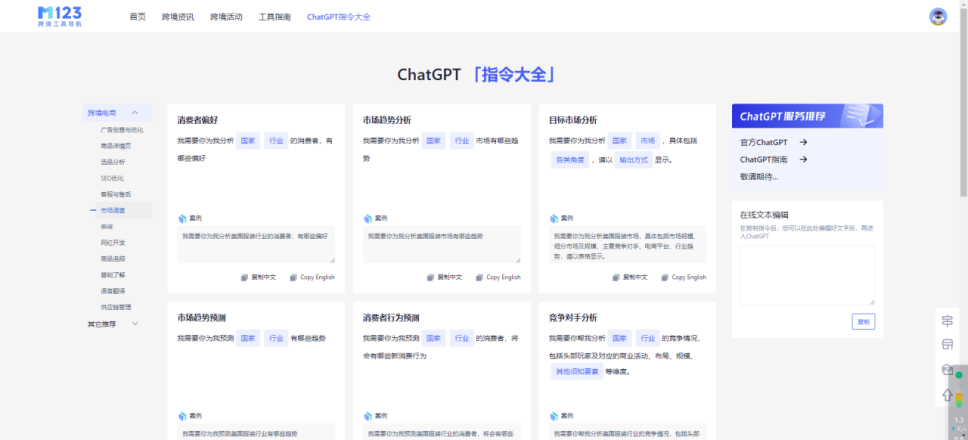Click the 复制 button under 在线文本编辑
This screenshot has height=440, width=968.
point(863,322)
